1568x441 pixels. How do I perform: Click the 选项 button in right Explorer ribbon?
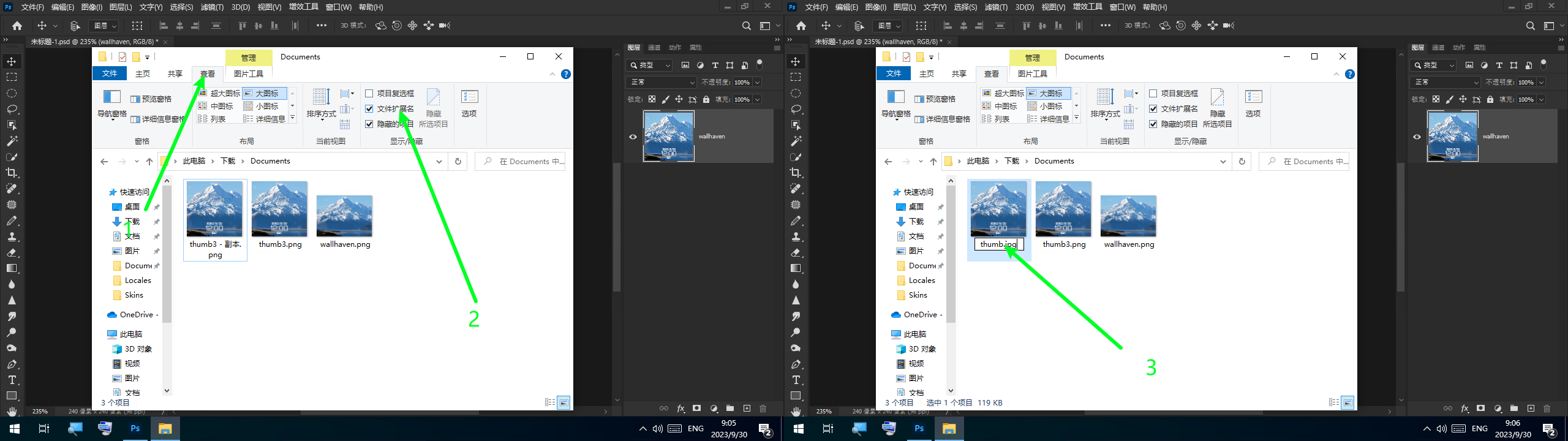pos(1253,103)
